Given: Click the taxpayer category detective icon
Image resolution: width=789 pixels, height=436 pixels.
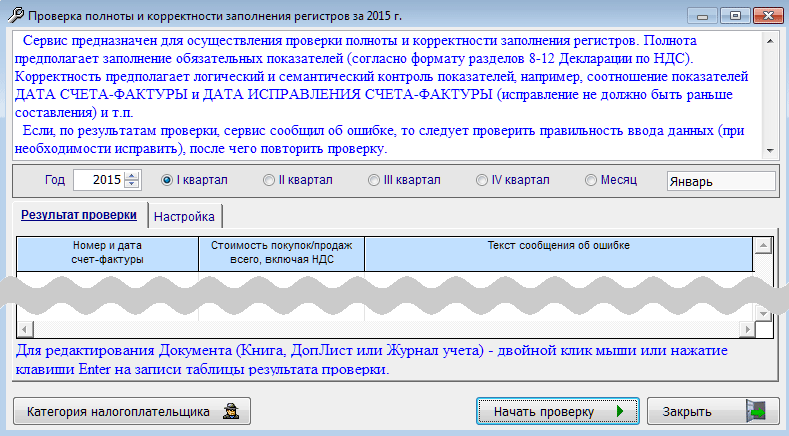Looking at the screenshot, I should click(231, 411).
